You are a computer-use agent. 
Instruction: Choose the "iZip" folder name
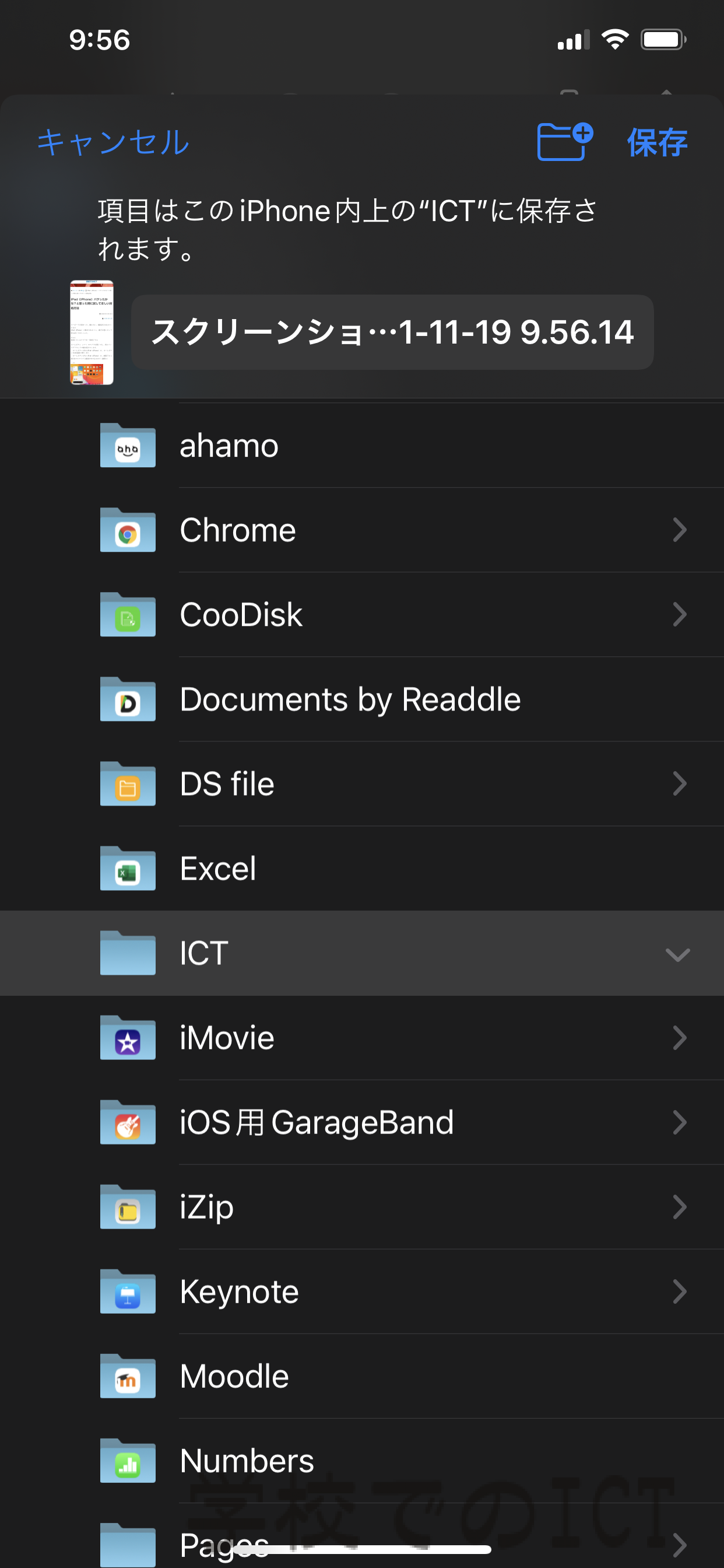click(x=207, y=1208)
